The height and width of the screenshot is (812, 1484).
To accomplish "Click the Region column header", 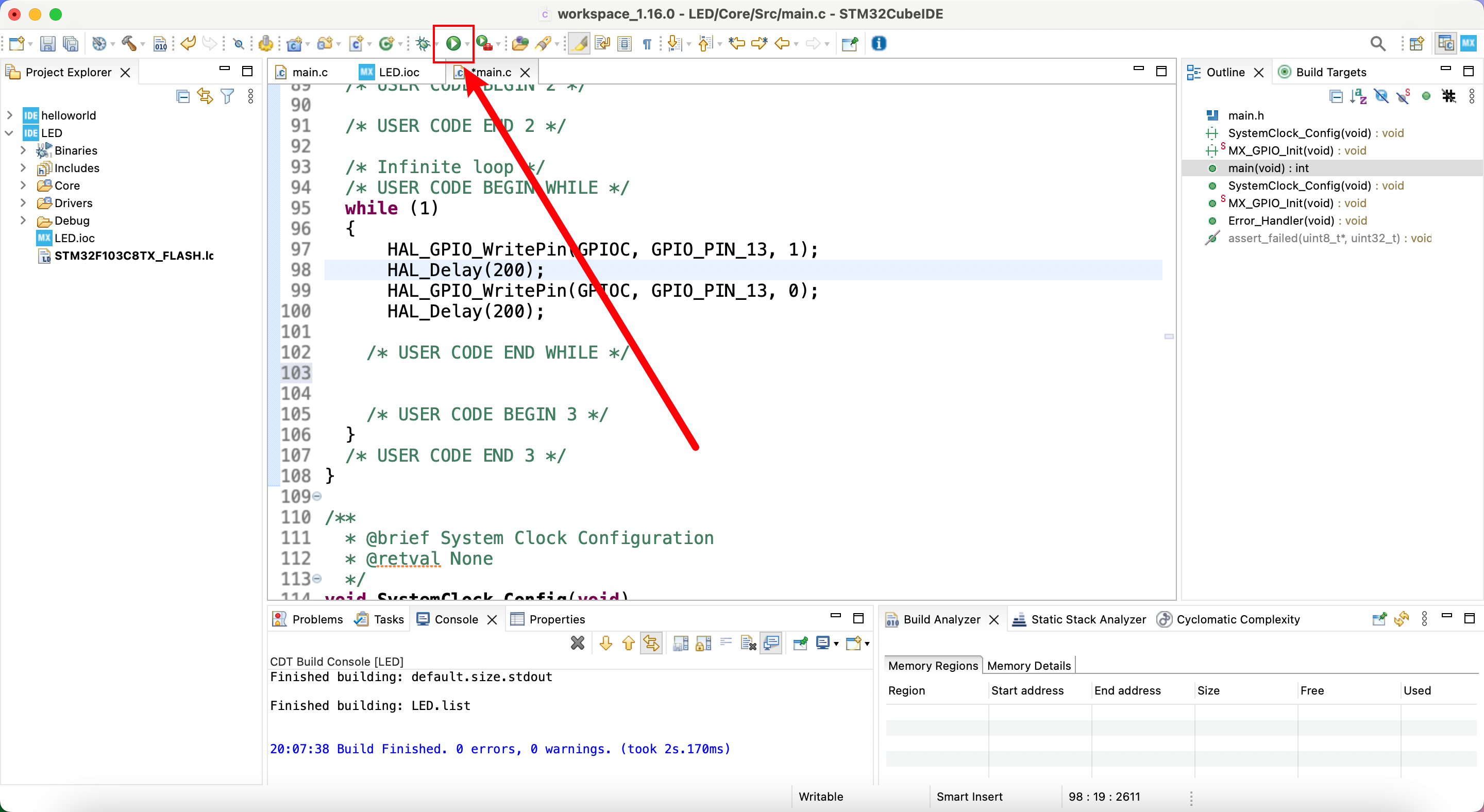I will (x=936, y=690).
